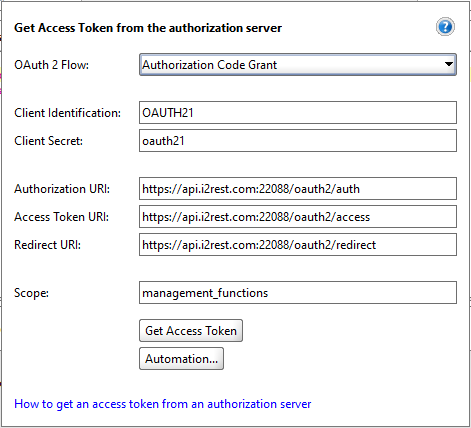
Task: Select the Redirect URI text box
Action: pyautogui.click(x=298, y=245)
